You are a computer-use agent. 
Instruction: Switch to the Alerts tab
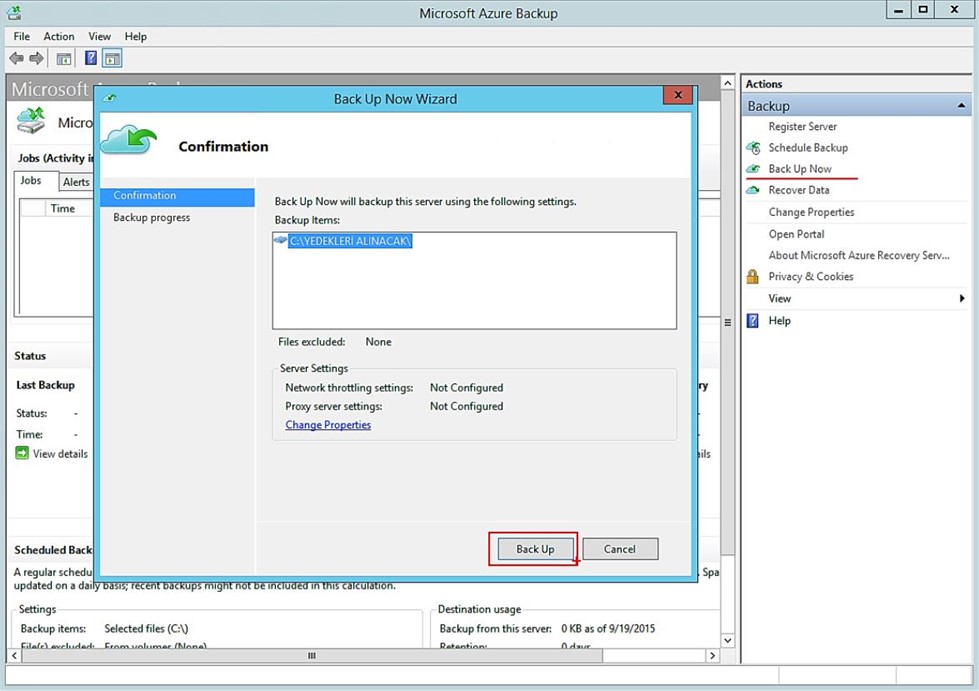76,182
